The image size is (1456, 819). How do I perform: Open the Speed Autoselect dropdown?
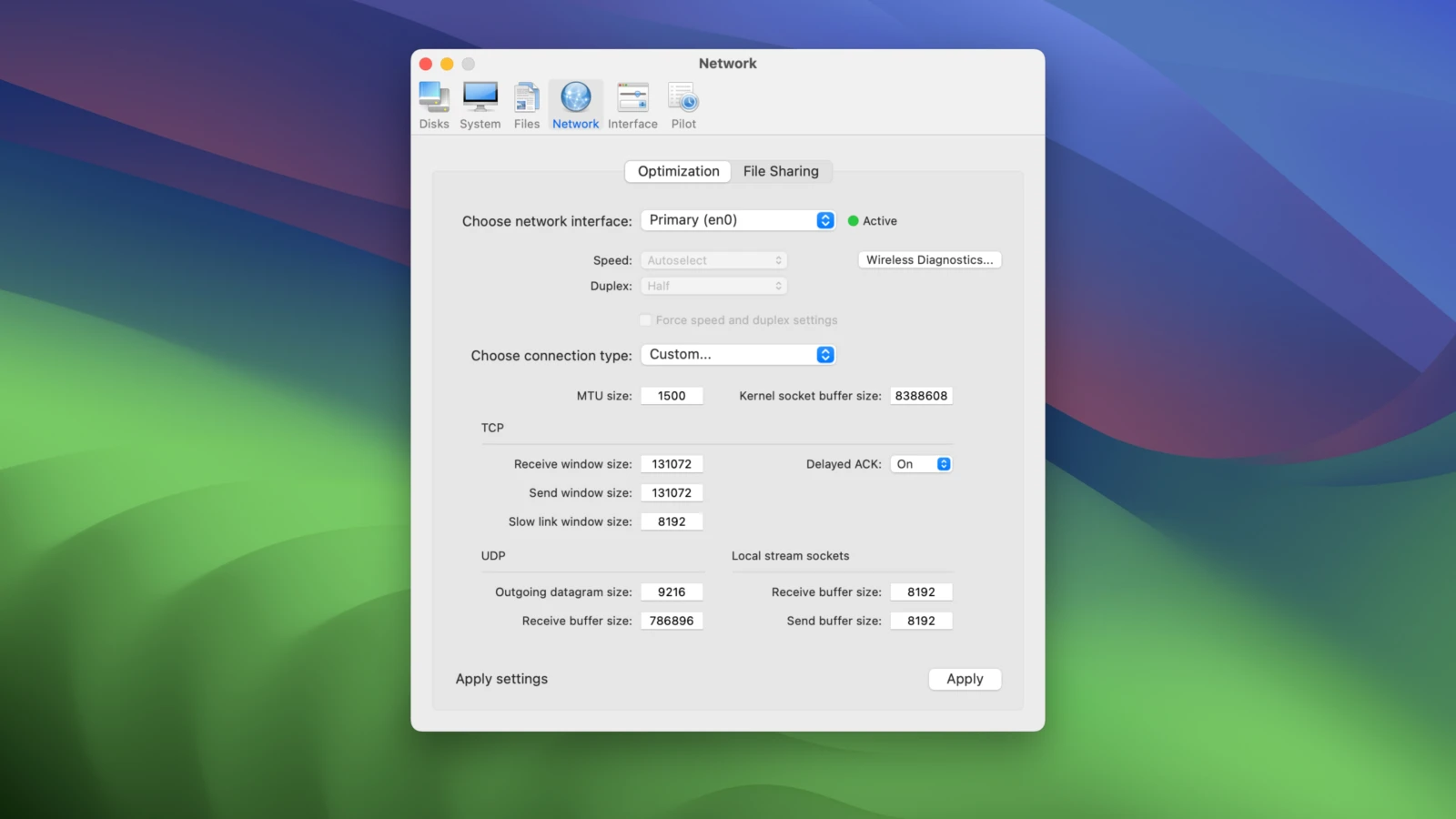(x=714, y=260)
